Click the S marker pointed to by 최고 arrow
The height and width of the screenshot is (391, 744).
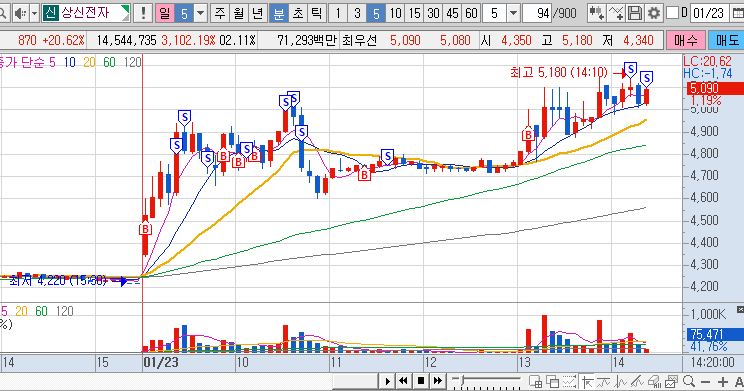(x=630, y=70)
